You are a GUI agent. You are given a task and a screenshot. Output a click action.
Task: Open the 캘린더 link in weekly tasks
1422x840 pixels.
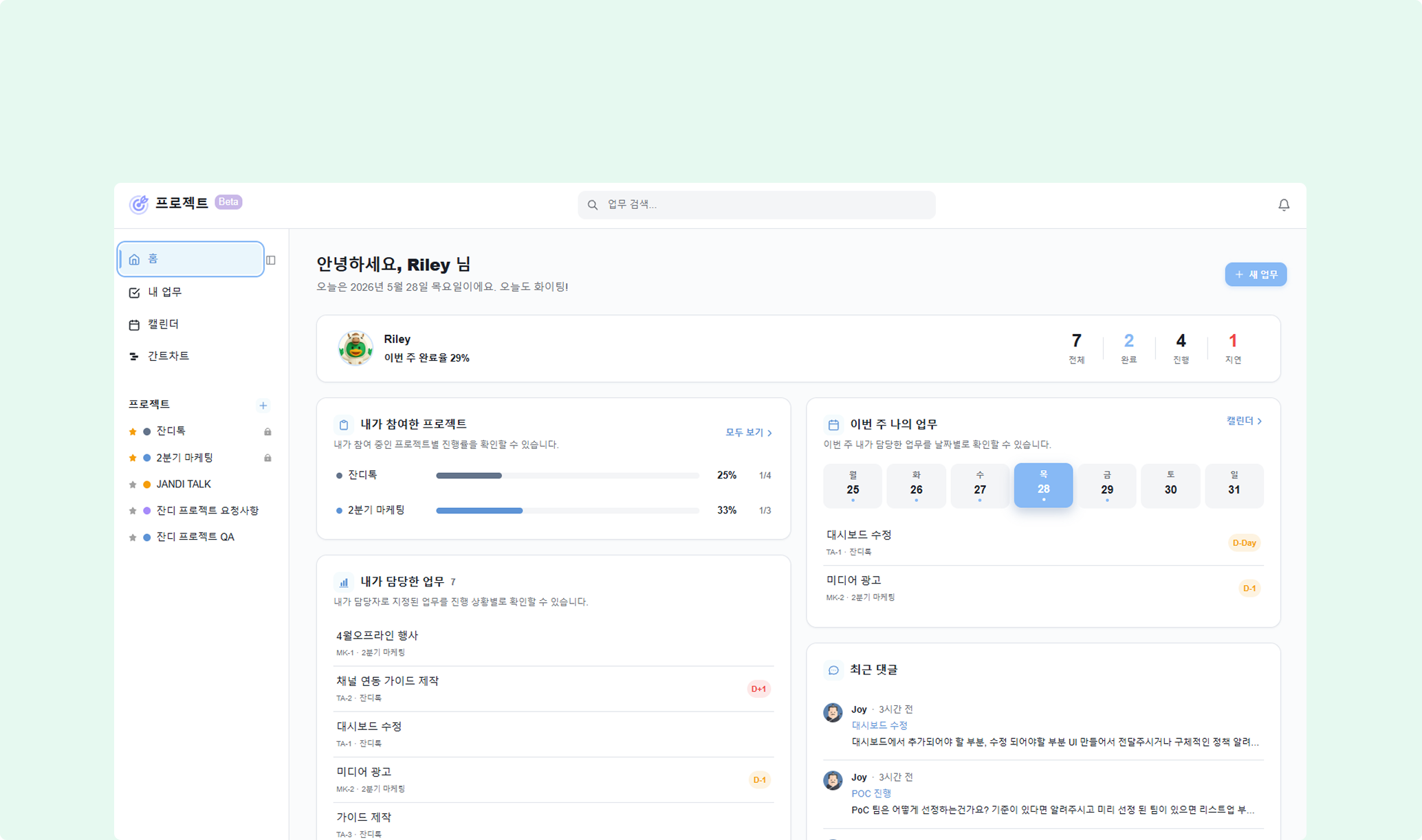[1244, 421]
